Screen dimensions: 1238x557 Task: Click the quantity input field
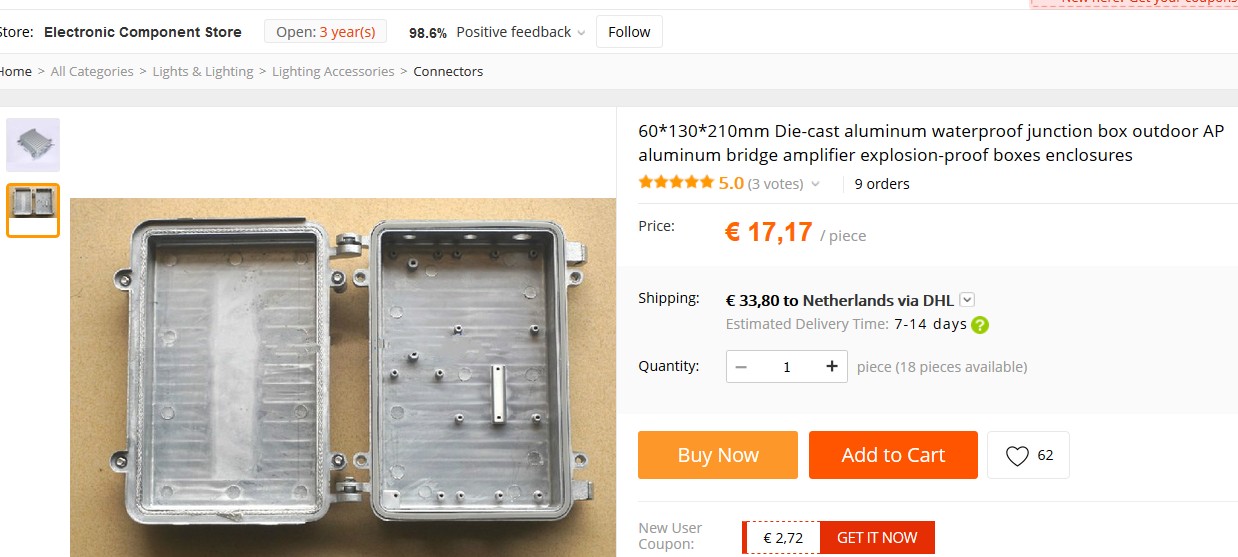(787, 367)
